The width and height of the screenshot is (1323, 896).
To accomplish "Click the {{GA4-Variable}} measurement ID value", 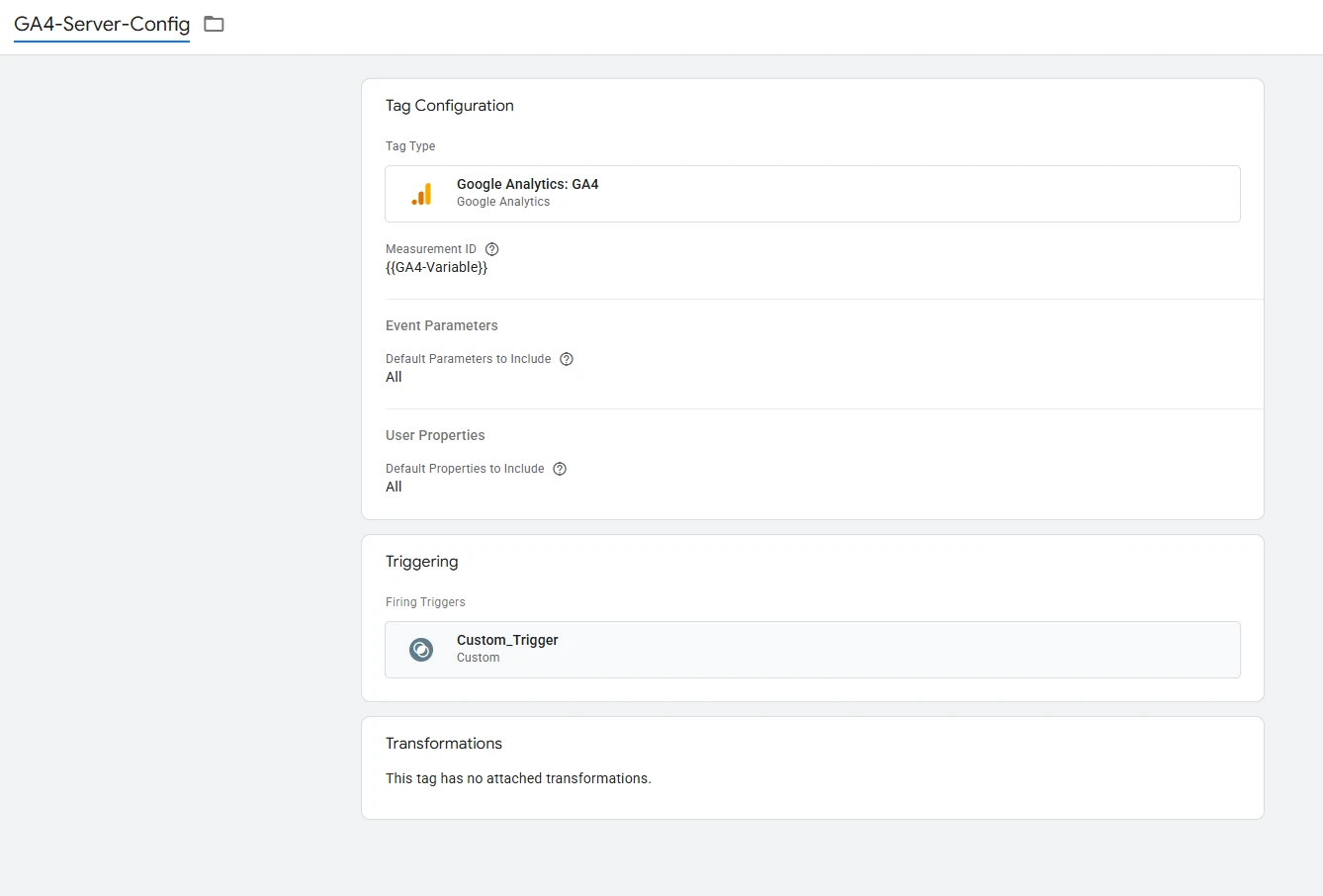I will (436, 267).
